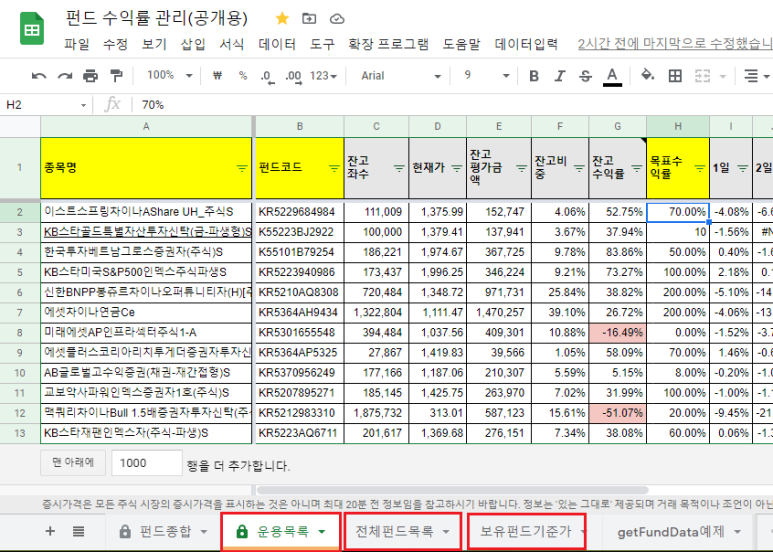Open the zoom 100% dropdown
This screenshot has height=552, width=773.
169,75
